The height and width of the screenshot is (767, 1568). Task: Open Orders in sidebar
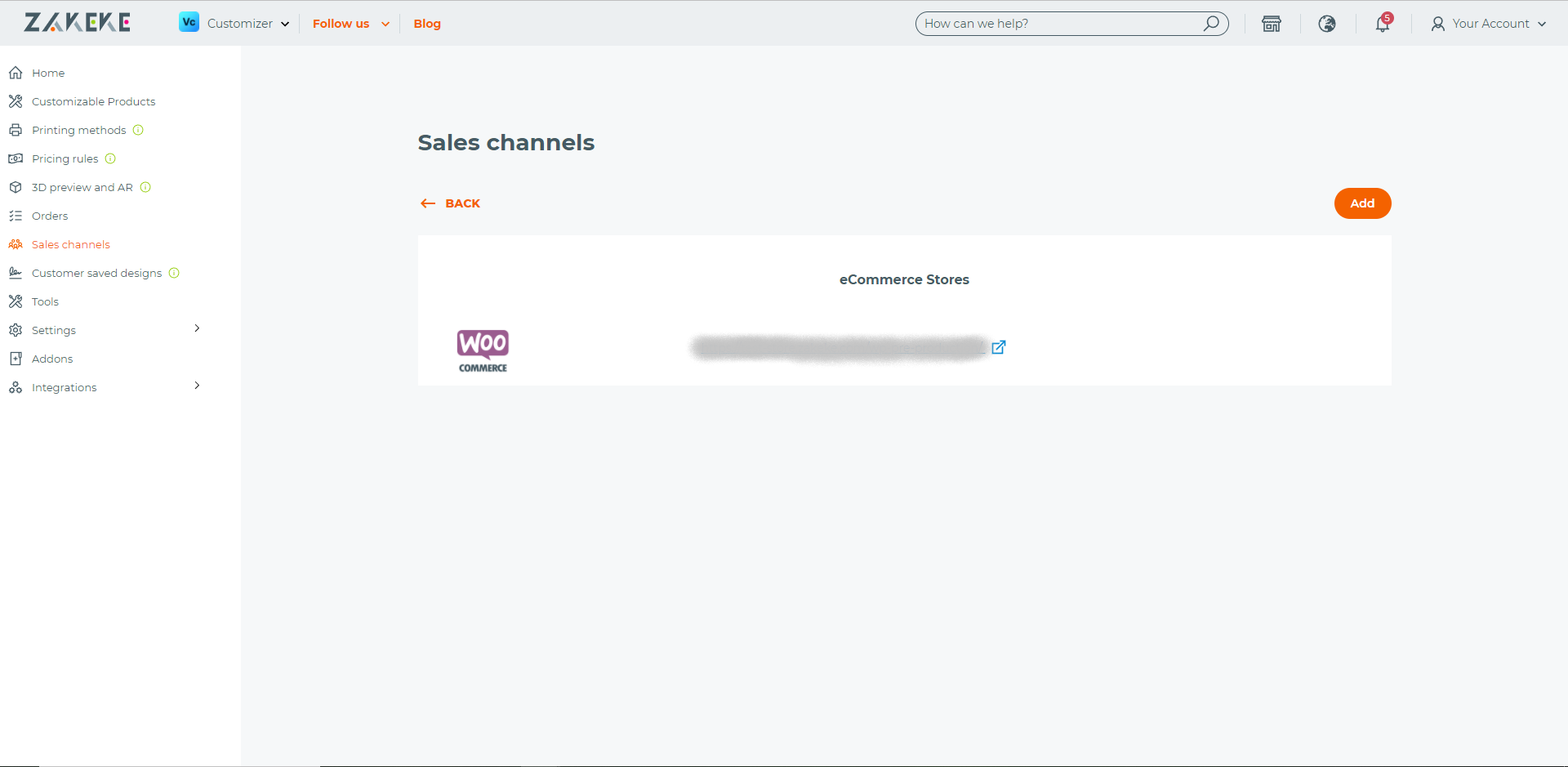50,216
